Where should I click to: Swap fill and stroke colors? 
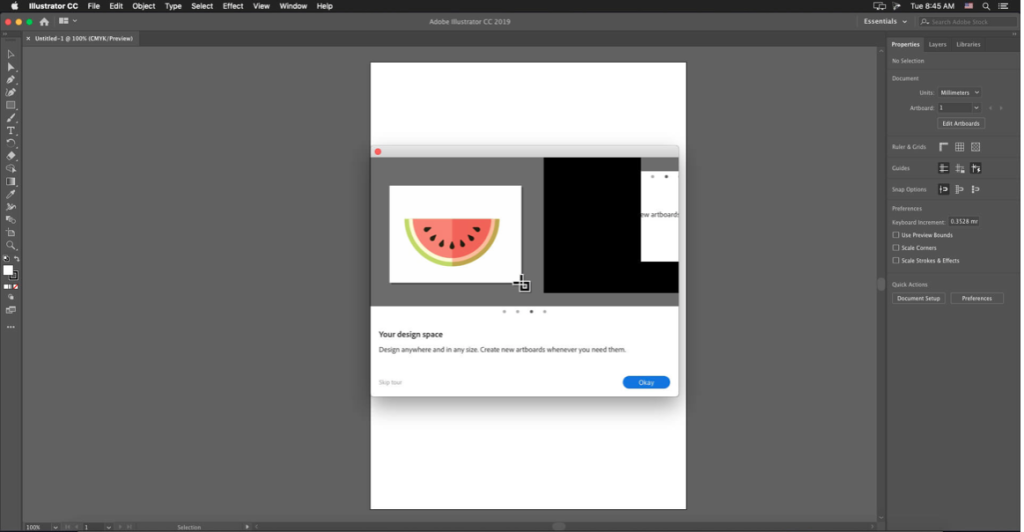16,259
